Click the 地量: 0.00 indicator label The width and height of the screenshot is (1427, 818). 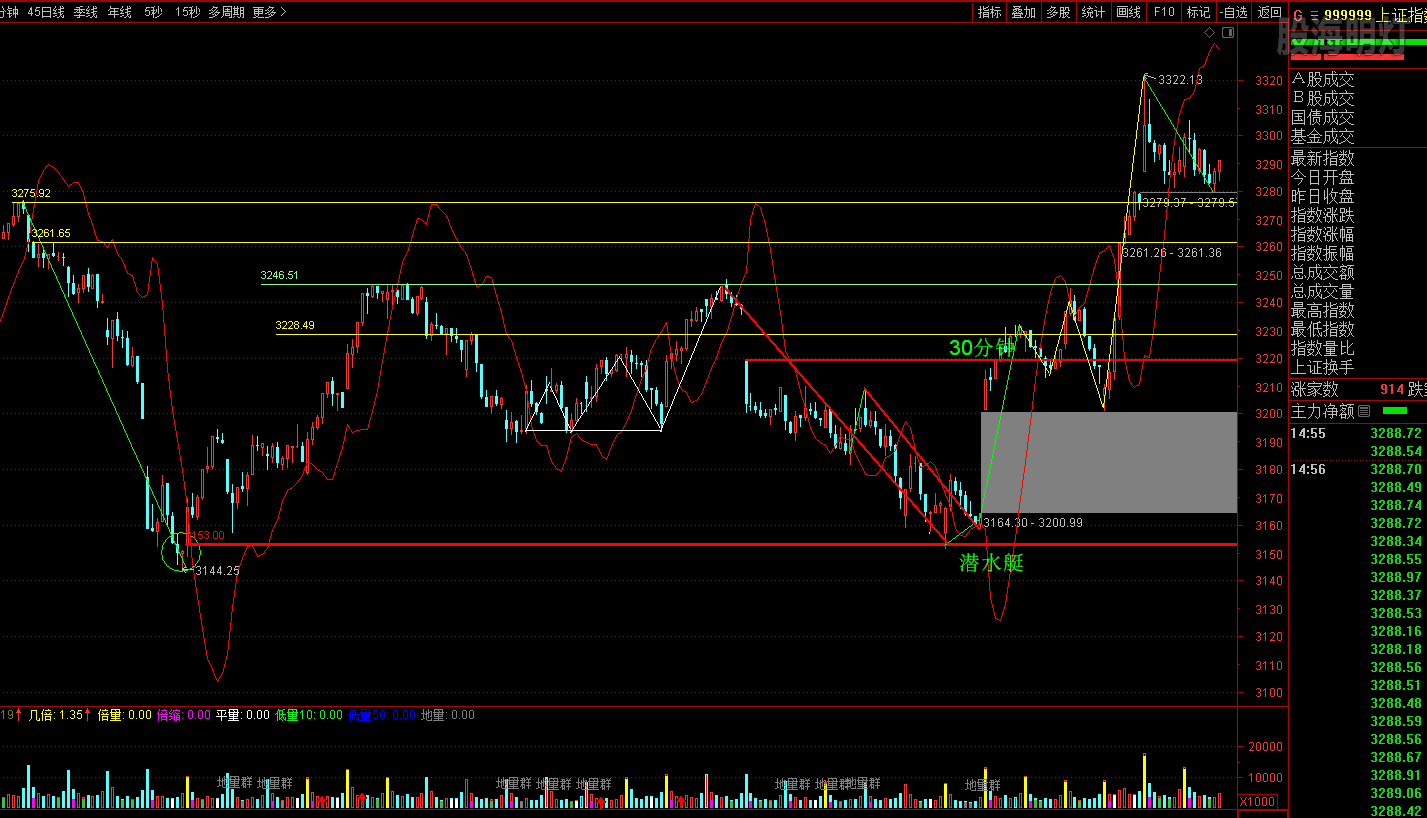tap(448, 715)
